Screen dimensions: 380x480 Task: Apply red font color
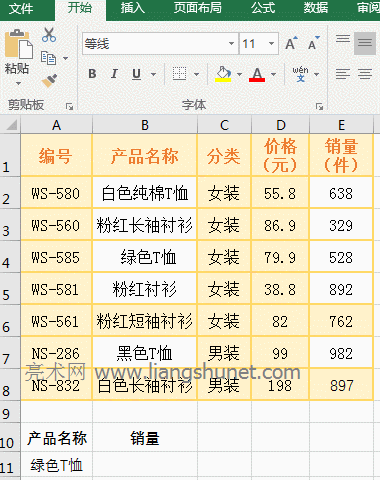click(257, 74)
